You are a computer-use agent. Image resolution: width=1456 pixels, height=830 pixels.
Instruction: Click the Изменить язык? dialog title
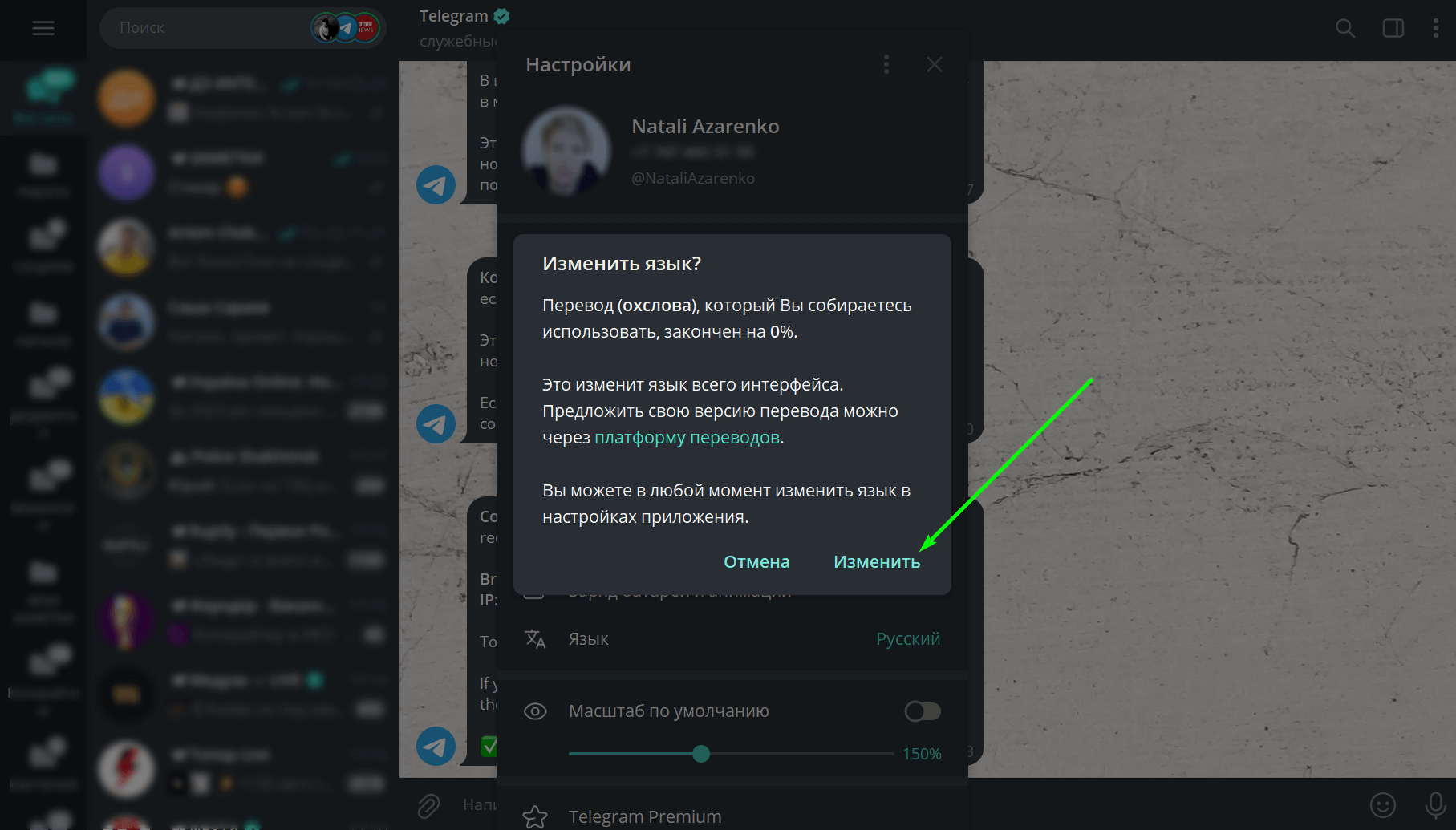622,264
